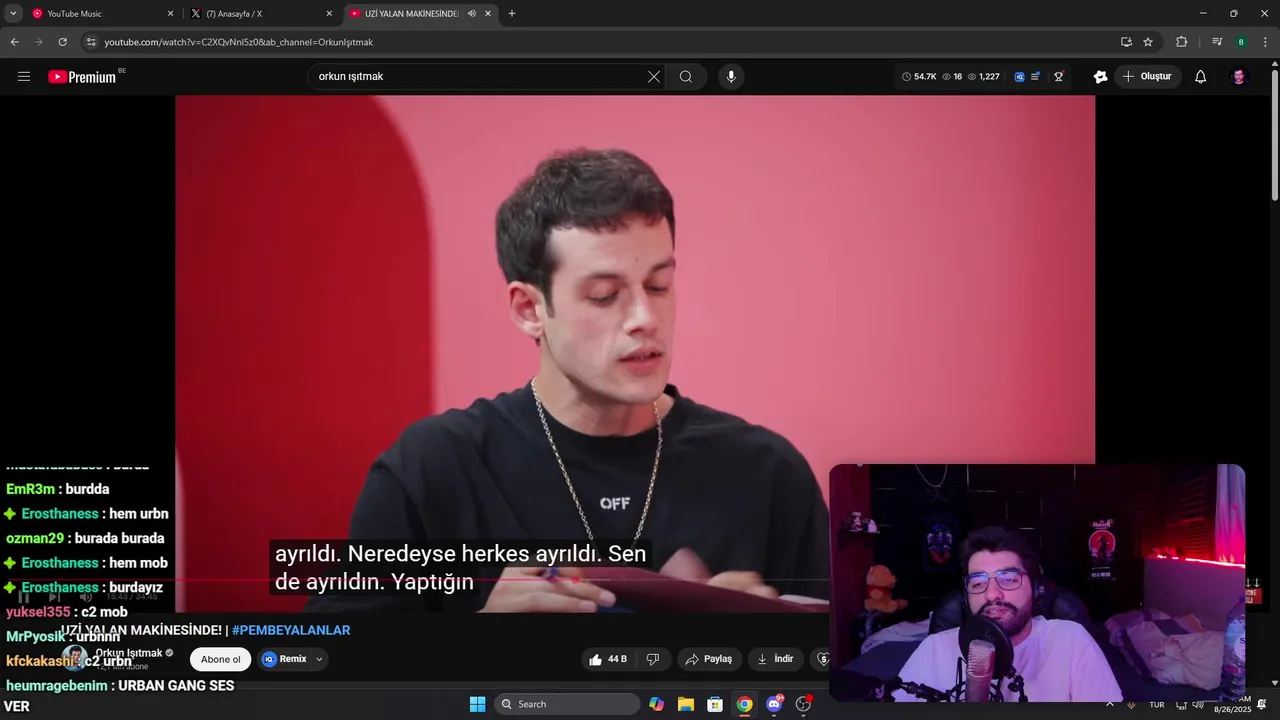Click the #PEMBEYALANLAR hashtag link
This screenshot has height=720, width=1280.
tap(291, 630)
